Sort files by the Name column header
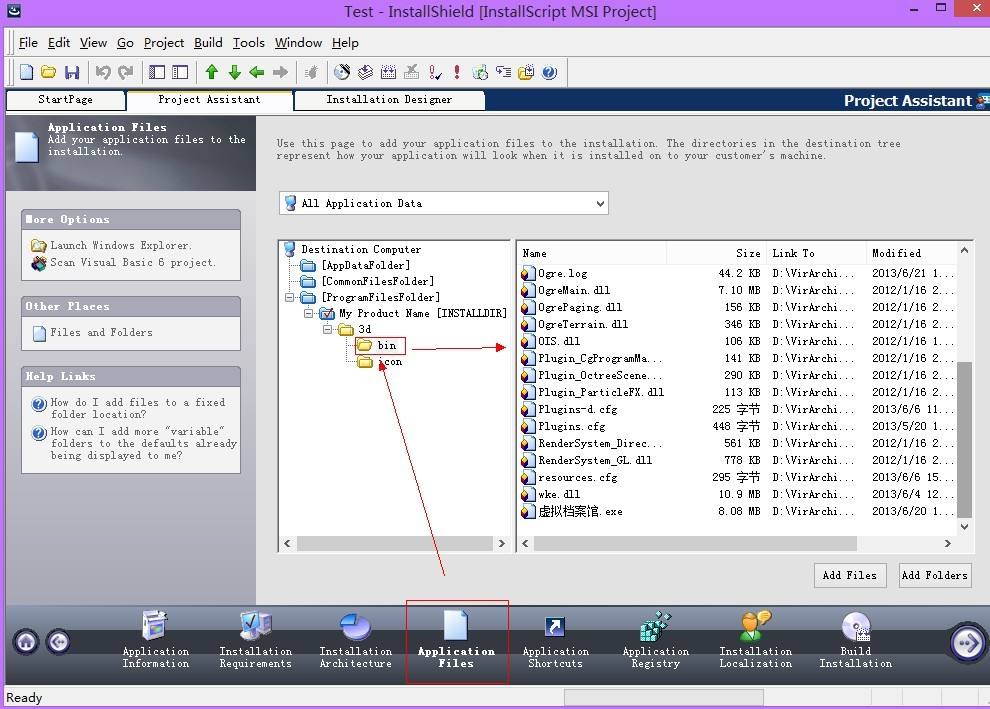This screenshot has width=990, height=709. coord(592,253)
